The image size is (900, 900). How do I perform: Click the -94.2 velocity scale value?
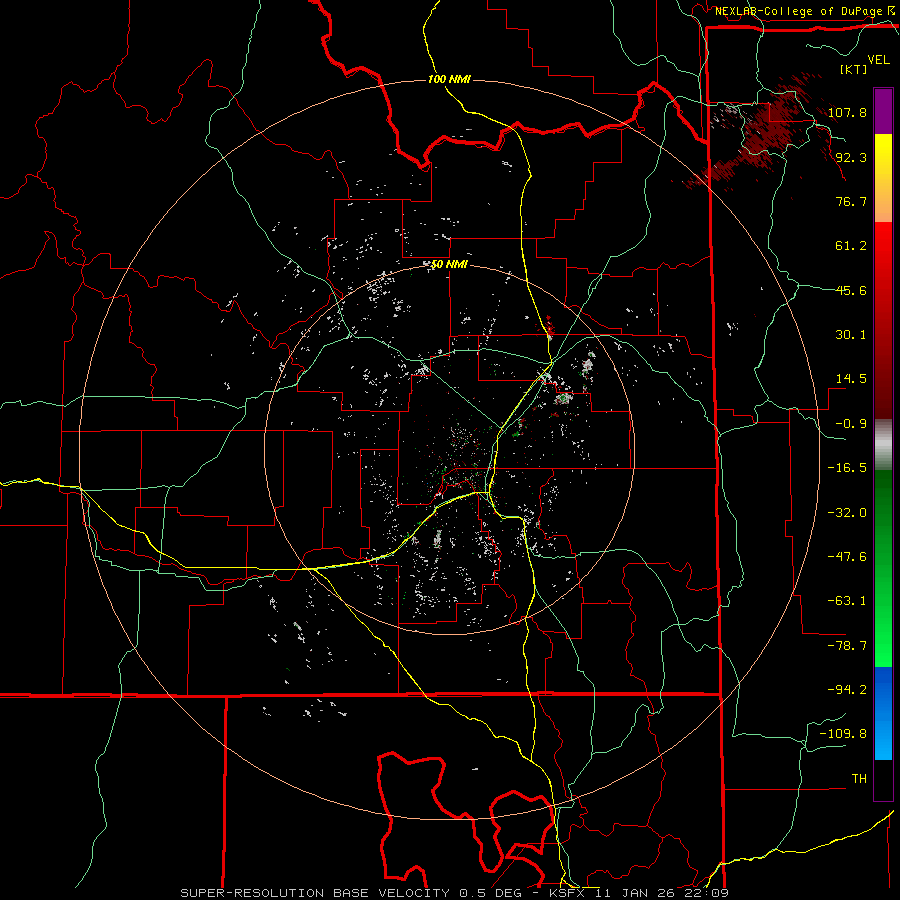847,690
